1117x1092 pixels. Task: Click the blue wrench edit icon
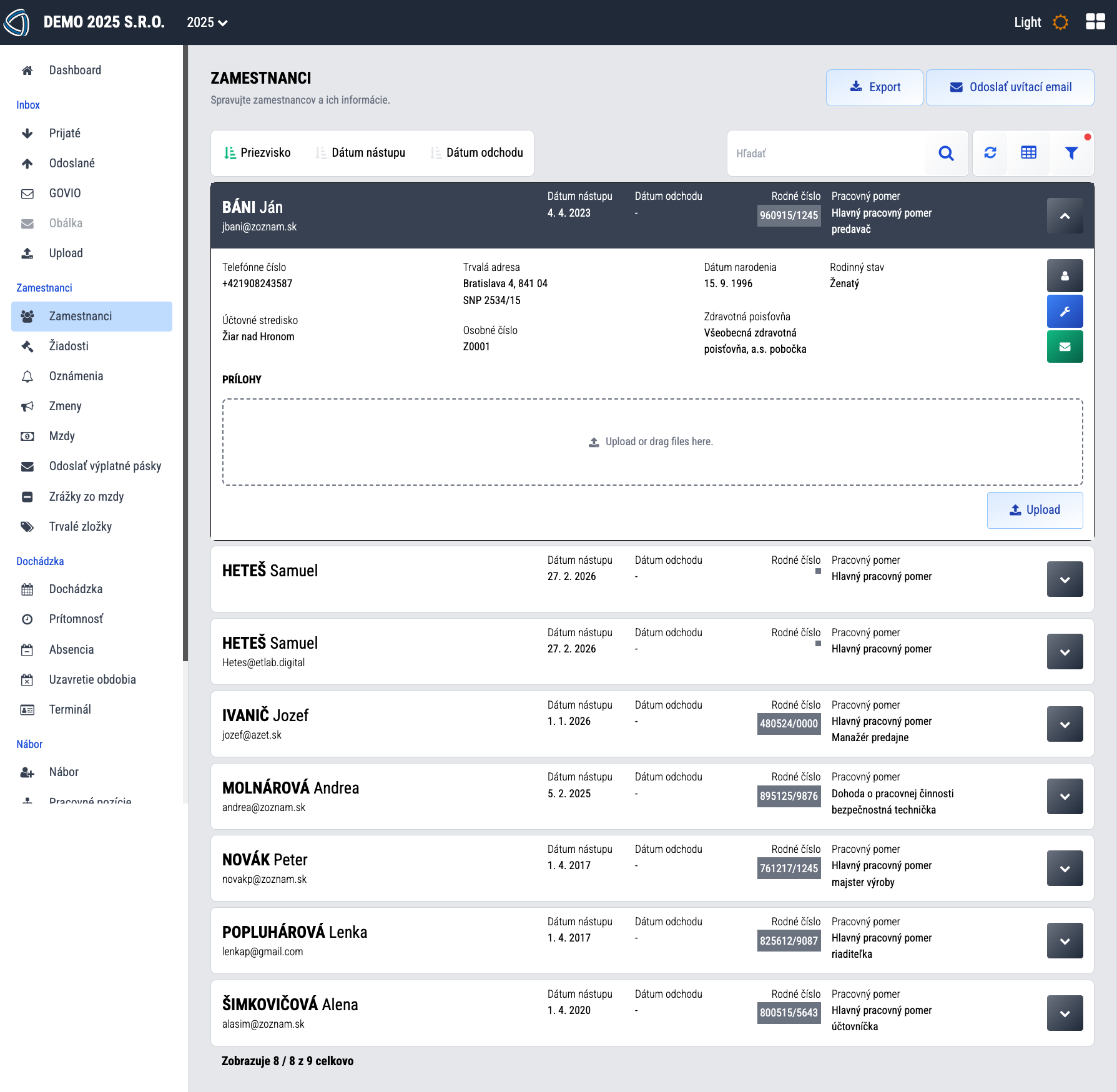(1065, 312)
